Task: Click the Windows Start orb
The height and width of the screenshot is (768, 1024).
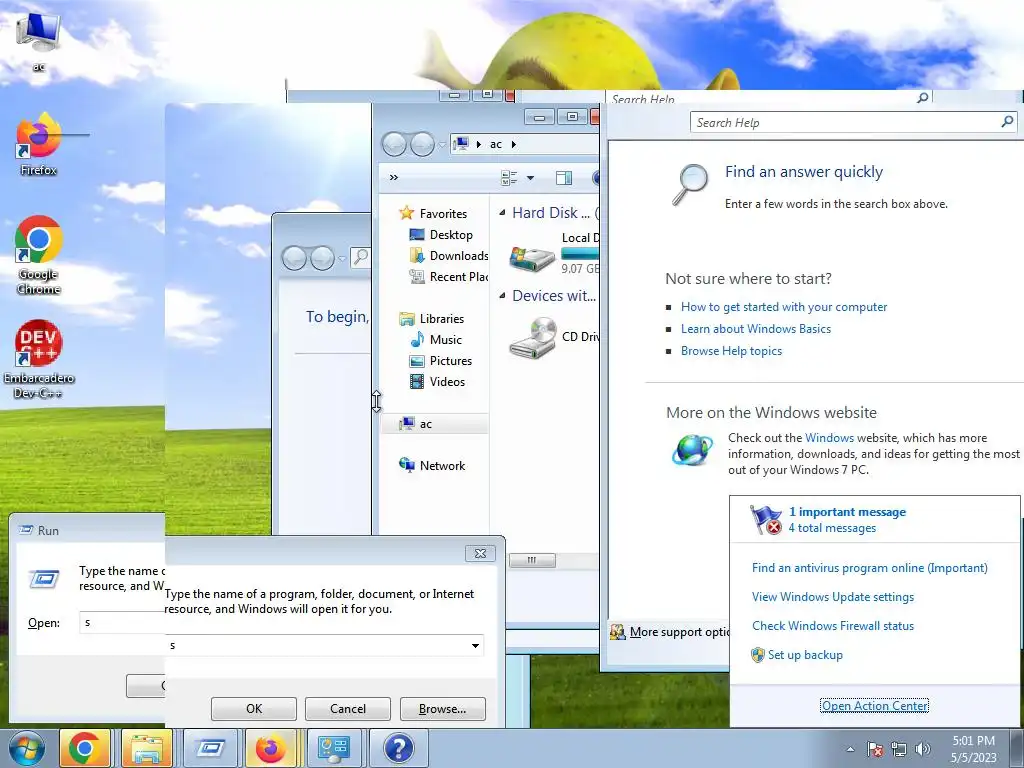Action: pyautogui.click(x=26, y=748)
